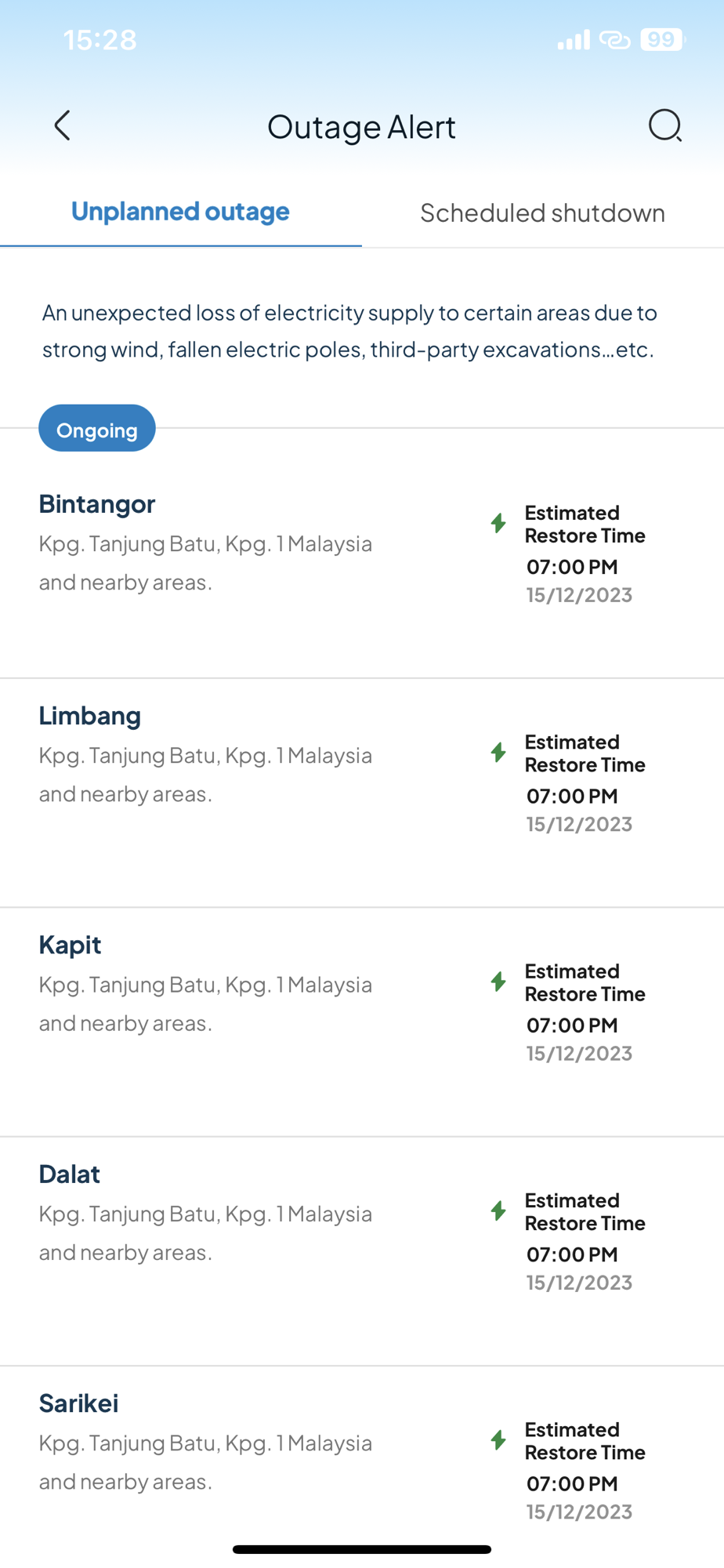
Task: Tap the battery indicator in the status bar
Action: tap(662, 39)
